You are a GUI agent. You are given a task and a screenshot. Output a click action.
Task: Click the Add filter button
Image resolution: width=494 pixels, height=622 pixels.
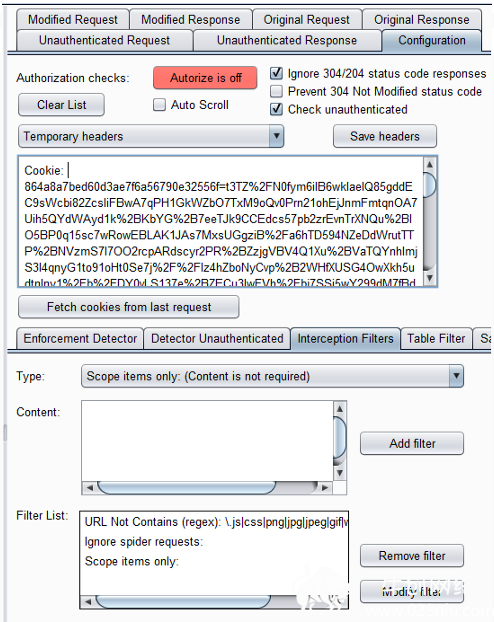pos(412,443)
